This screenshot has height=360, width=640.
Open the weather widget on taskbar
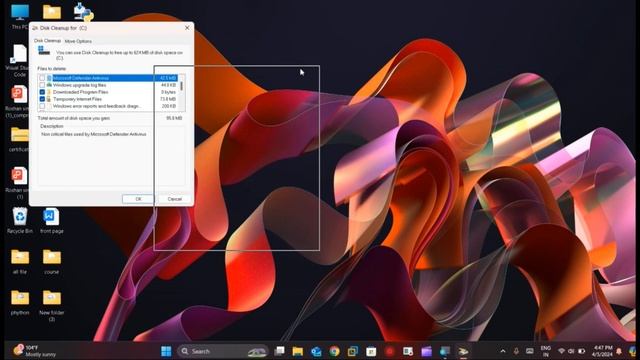tap(34, 351)
